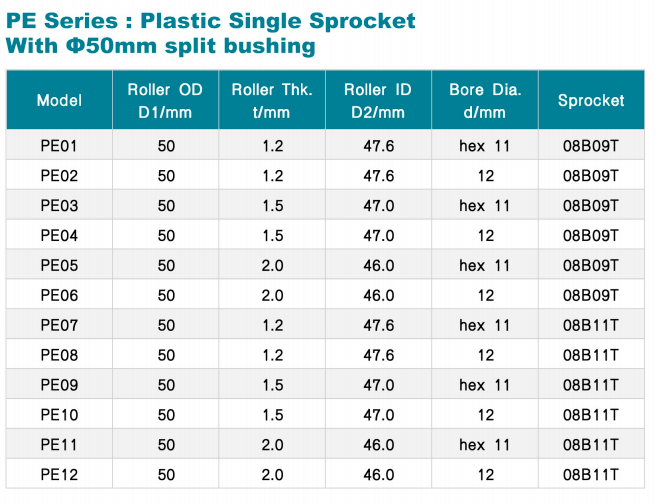Click the Model column header
The height and width of the screenshot is (504, 662).
click(x=59, y=100)
